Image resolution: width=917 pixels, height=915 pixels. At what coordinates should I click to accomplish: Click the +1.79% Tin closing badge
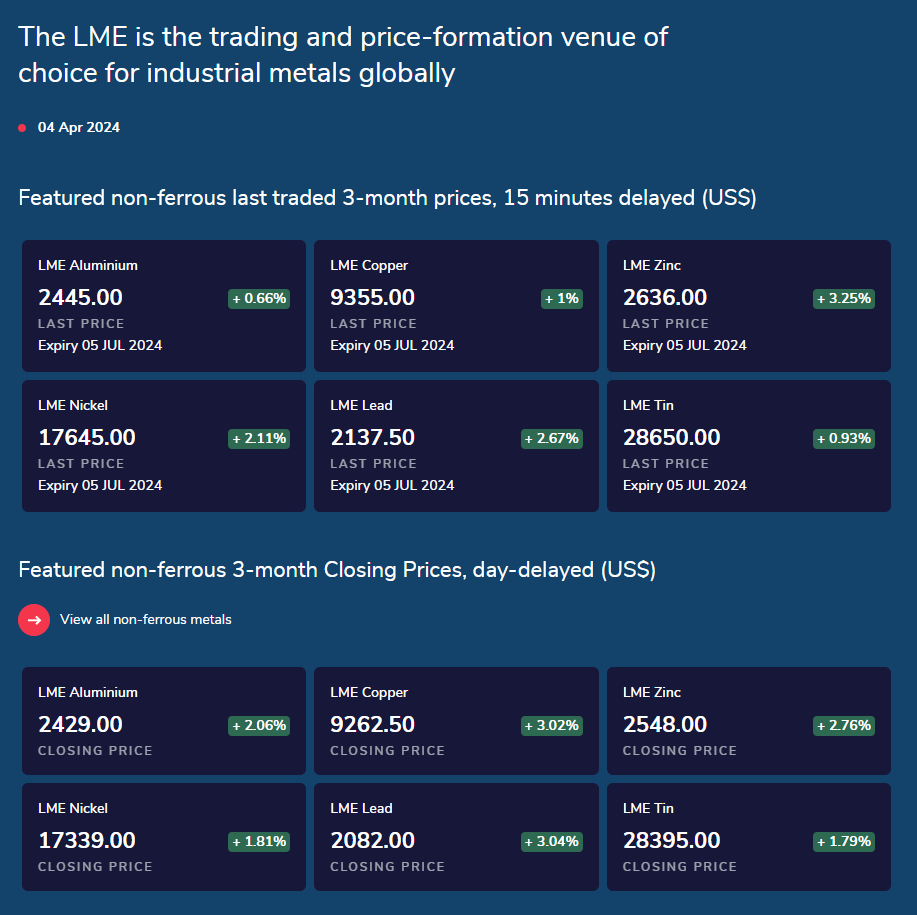click(844, 842)
